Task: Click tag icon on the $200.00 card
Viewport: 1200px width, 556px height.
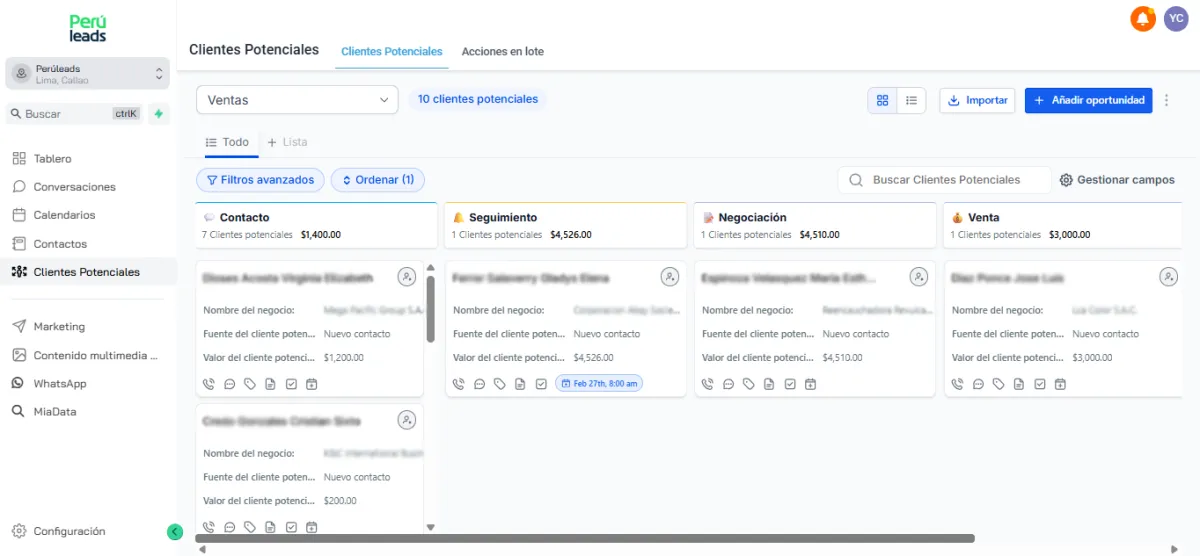Action: tap(250, 527)
